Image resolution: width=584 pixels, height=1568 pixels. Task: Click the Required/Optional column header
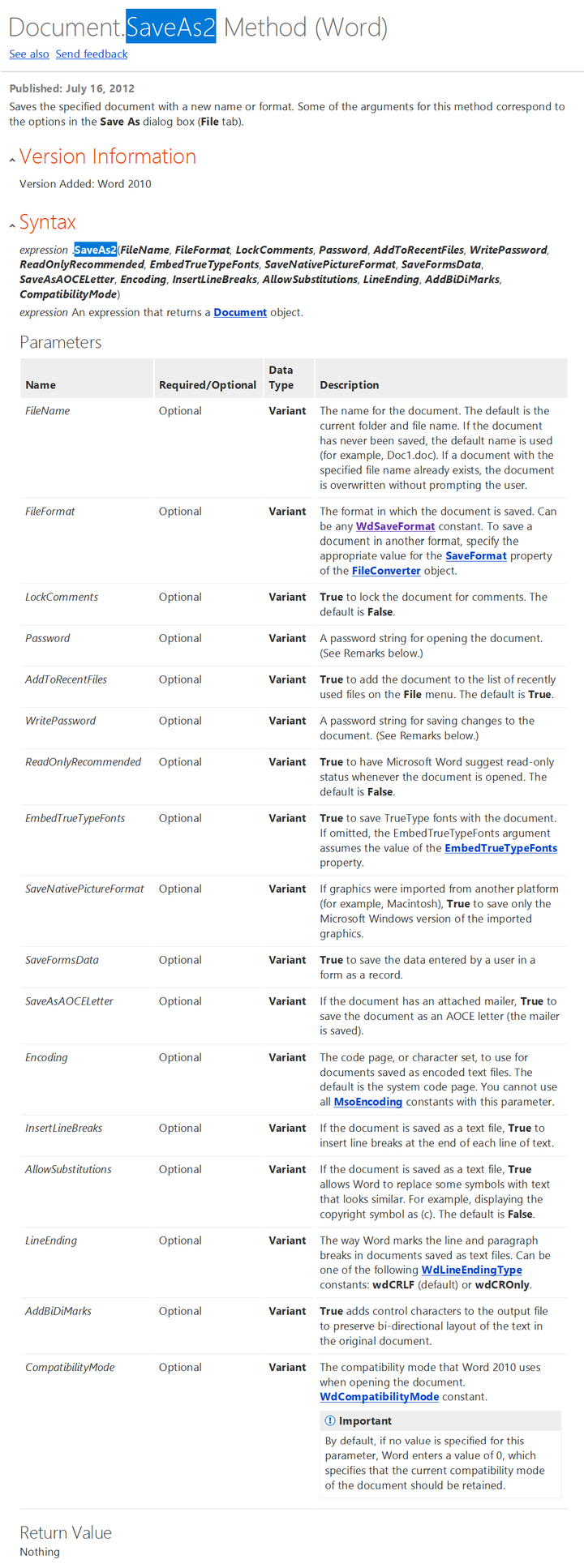208,385
